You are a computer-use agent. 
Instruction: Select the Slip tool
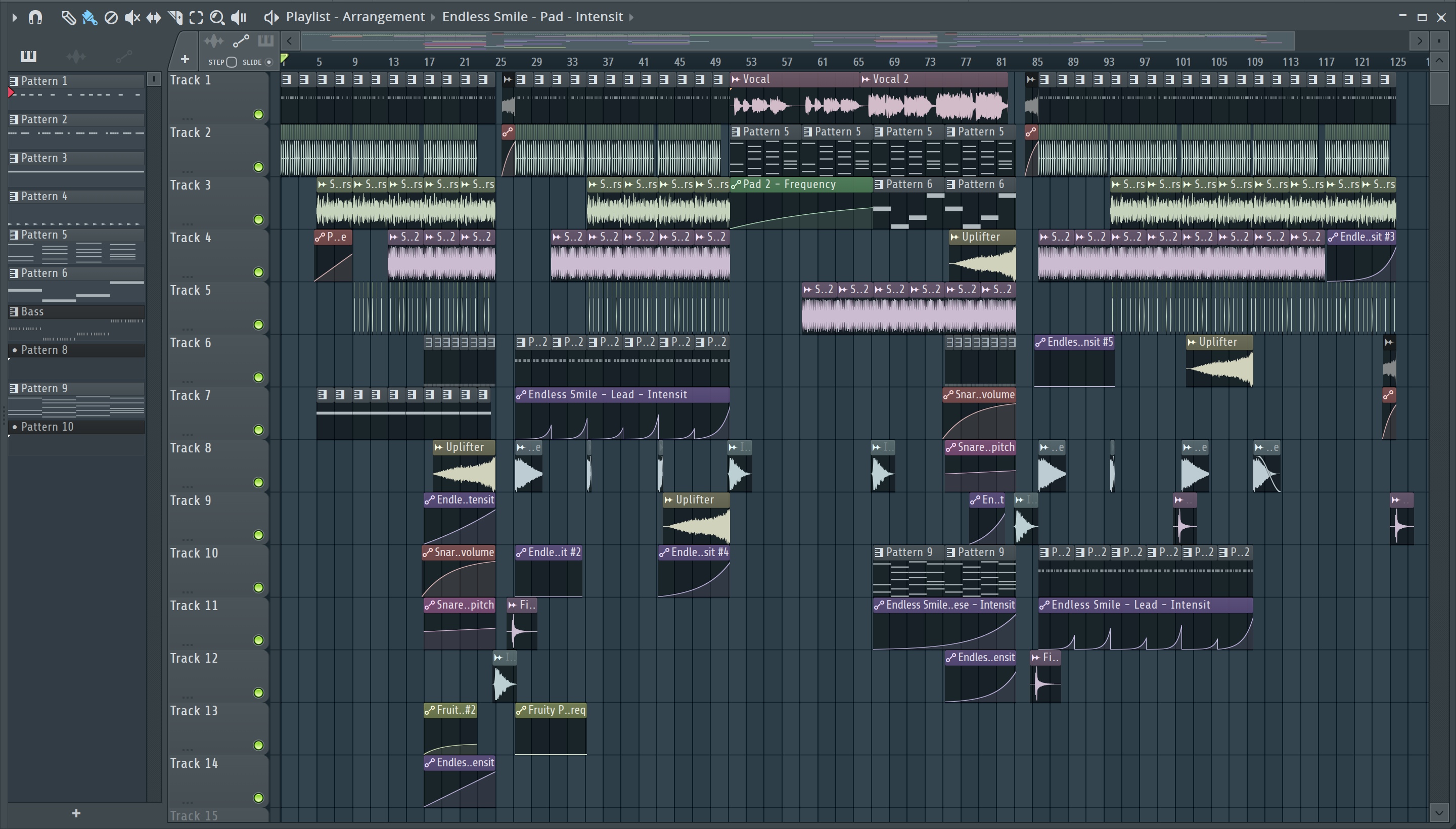coord(153,18)
